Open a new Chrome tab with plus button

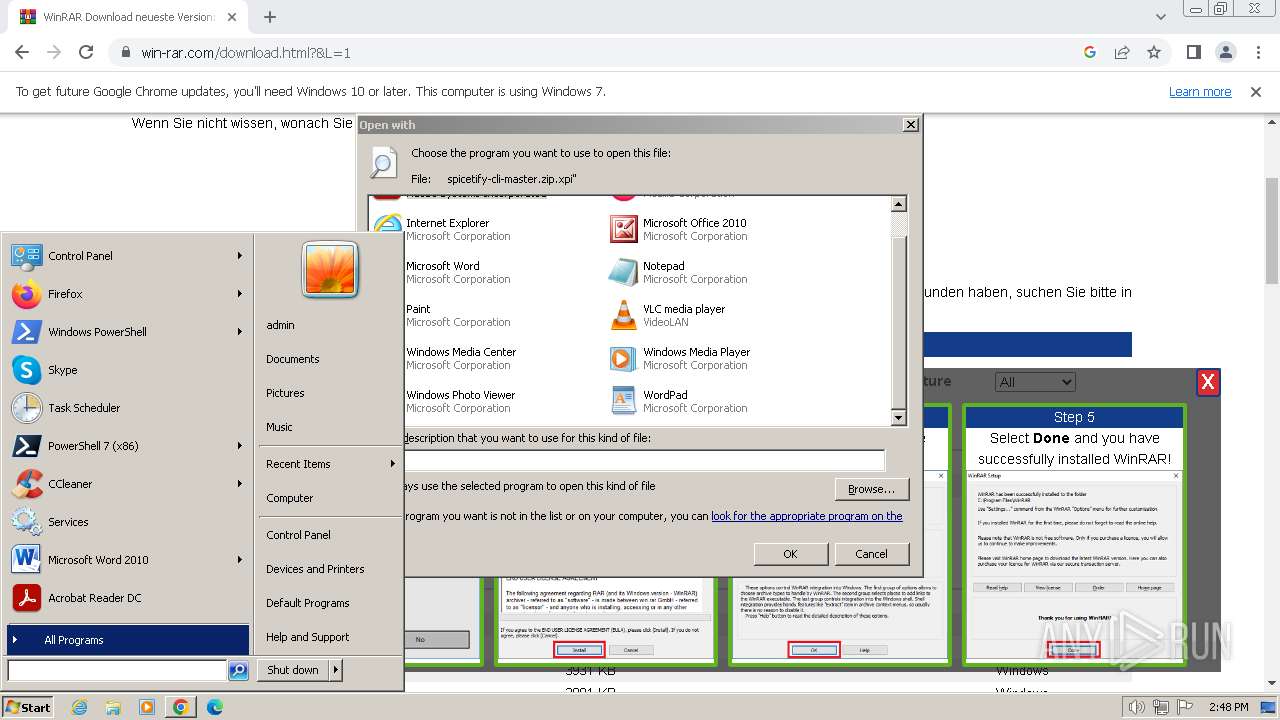pos(269,17)
